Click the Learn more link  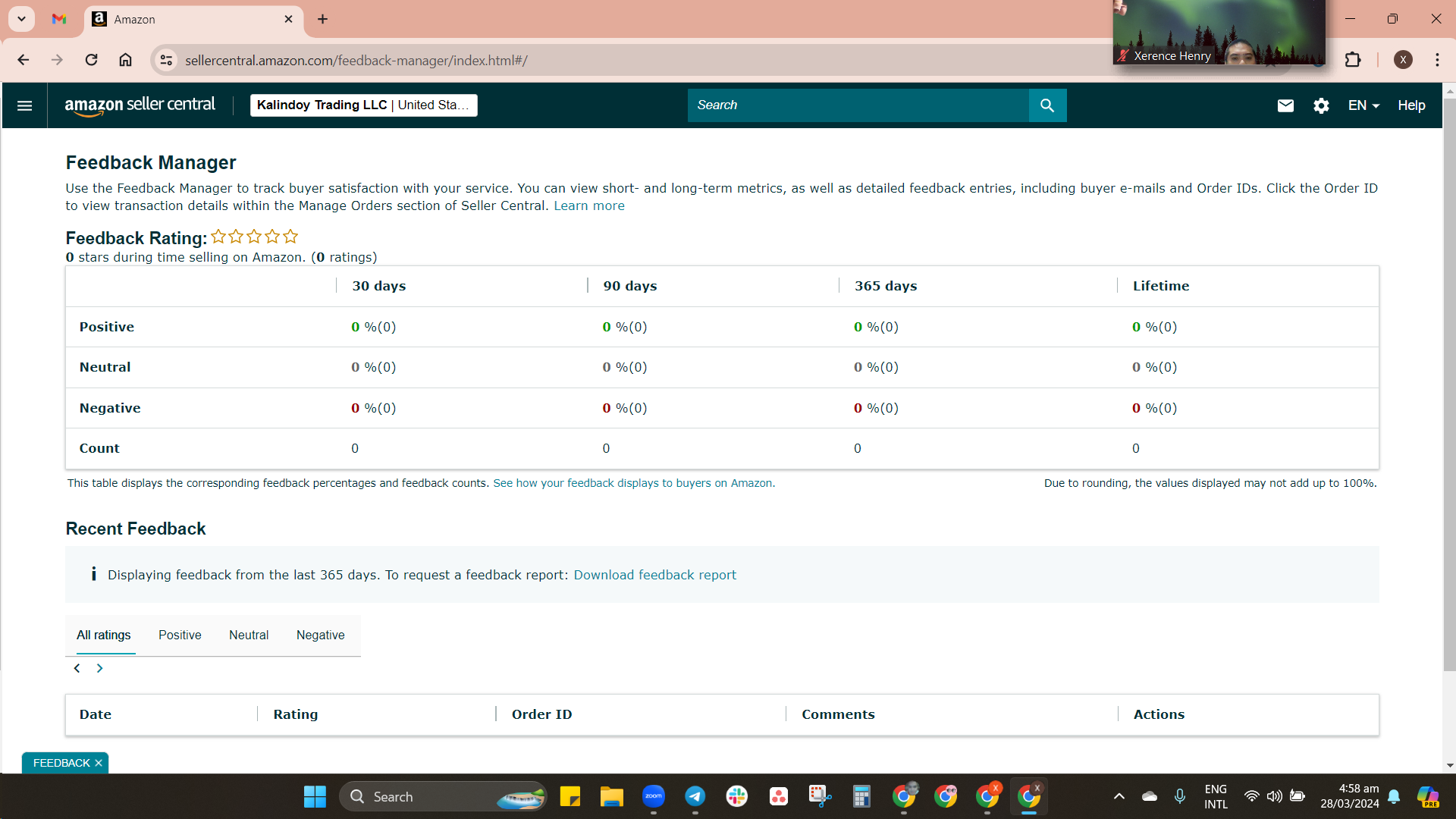tap(589, 206)
